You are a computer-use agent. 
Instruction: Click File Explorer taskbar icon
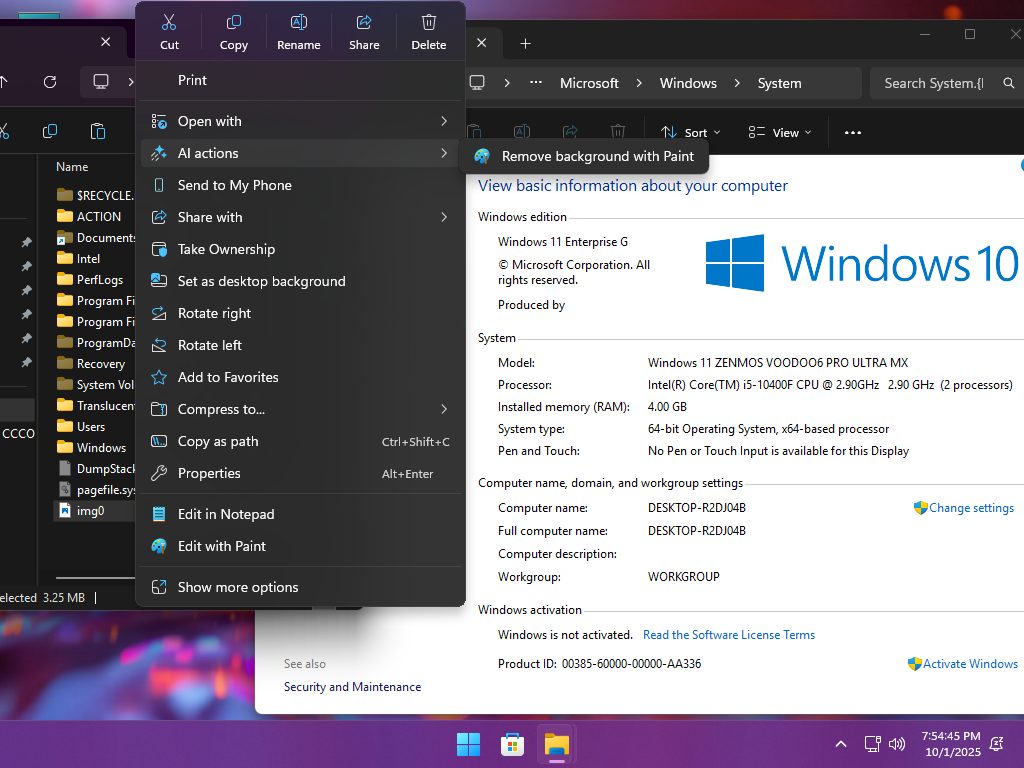[x=556, y=744]
